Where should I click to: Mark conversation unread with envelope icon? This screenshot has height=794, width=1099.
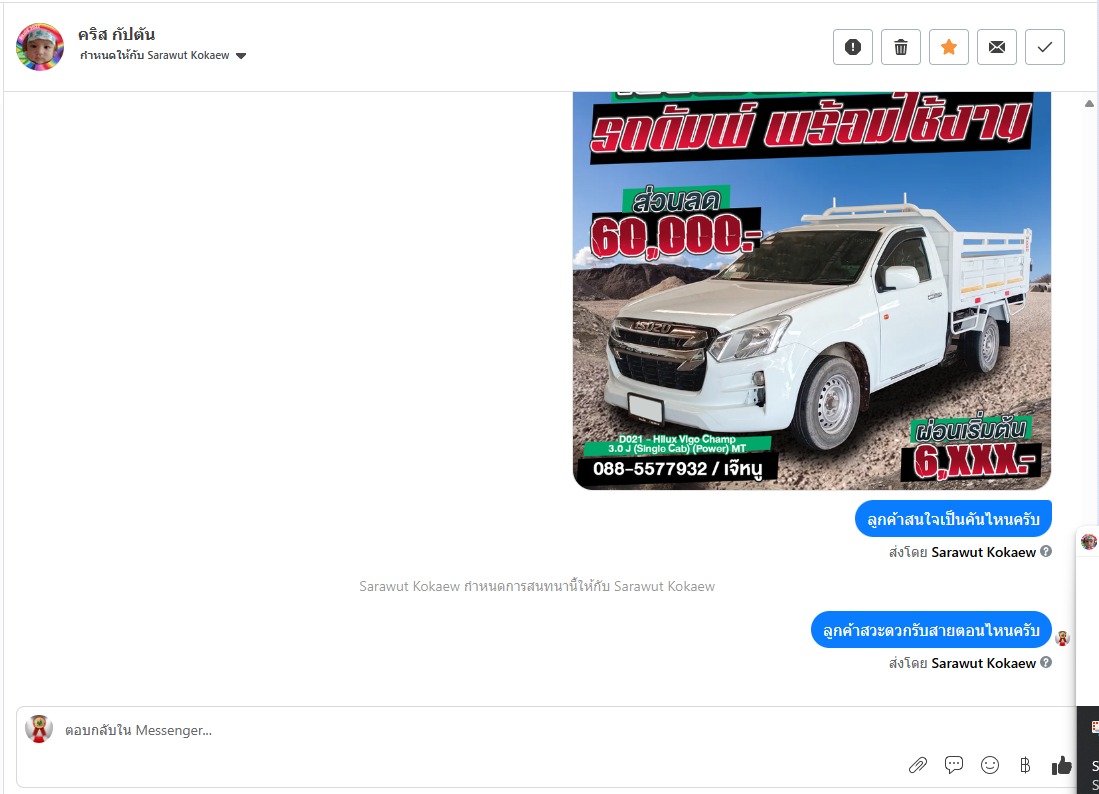click(x=997, y=47)
